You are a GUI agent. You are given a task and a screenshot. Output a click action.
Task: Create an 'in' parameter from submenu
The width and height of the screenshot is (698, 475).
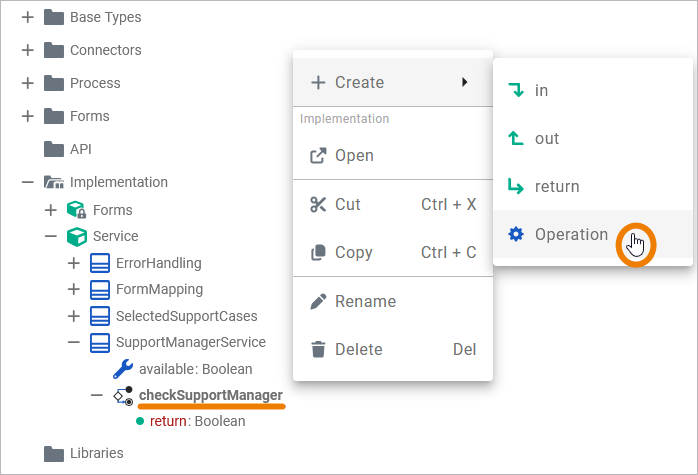coord(541,91)
